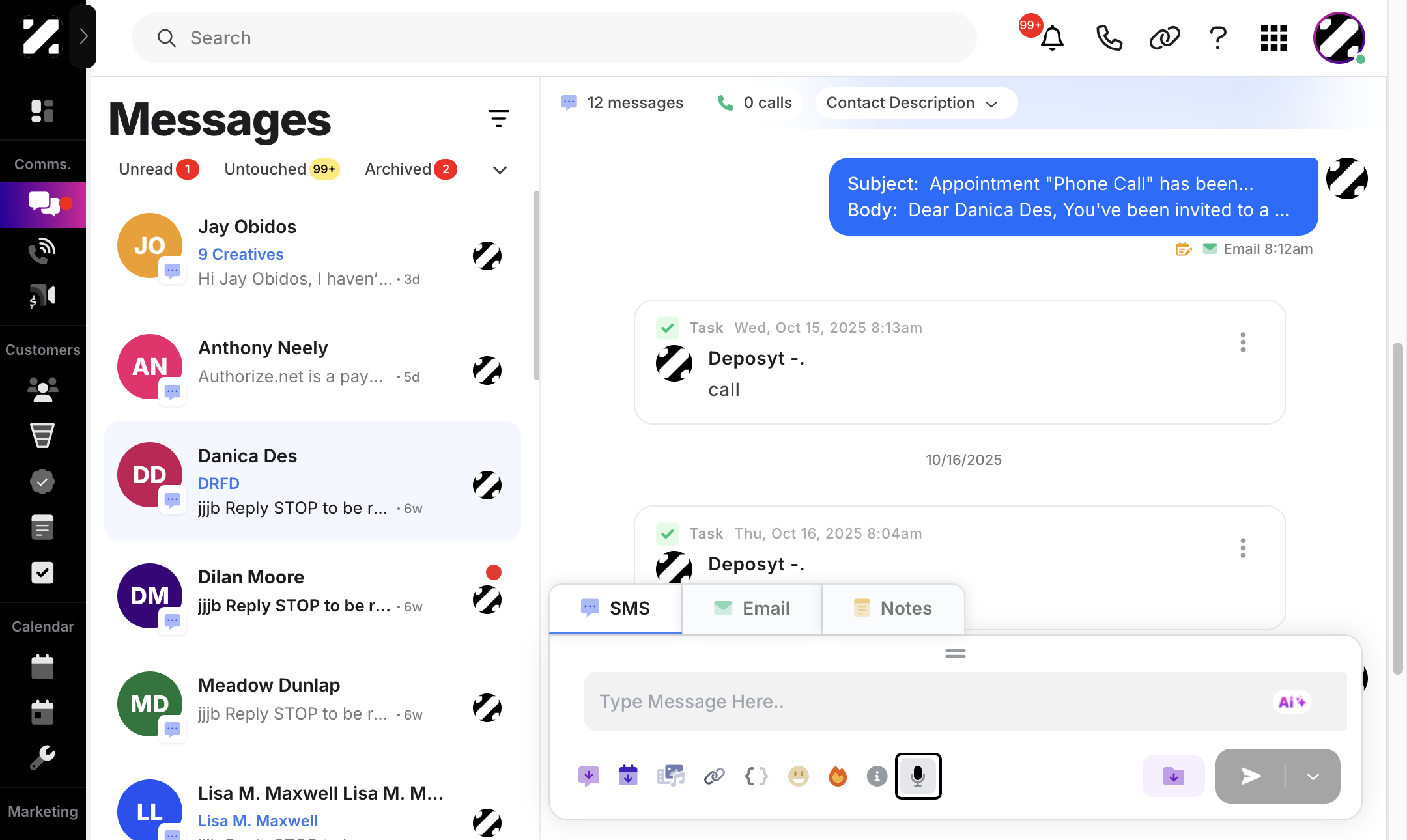The width and height of the screenshot is (1407, 840).
Task: Open the apps grid menu
Action: (x=1273, y=38)
